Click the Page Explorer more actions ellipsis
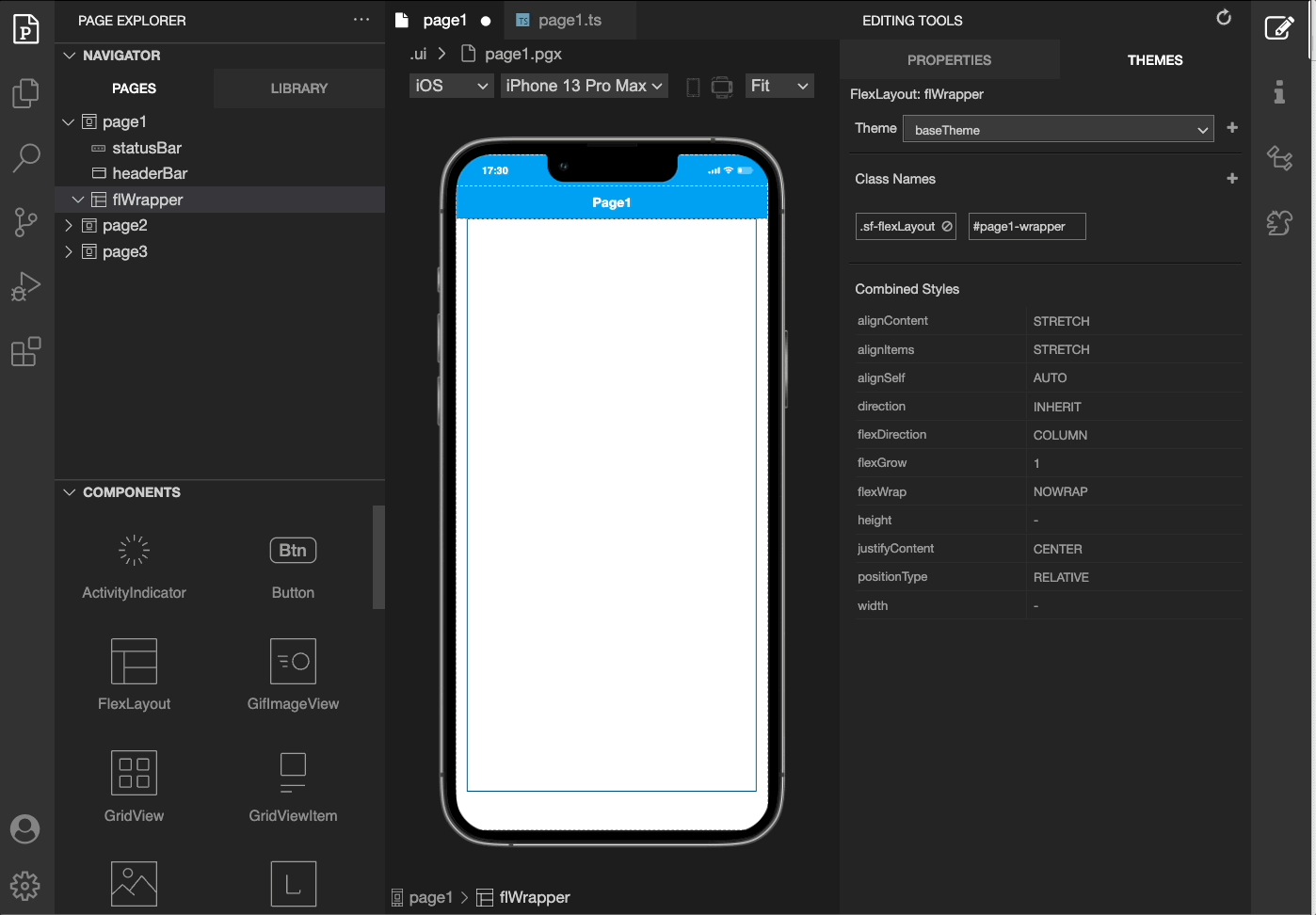 click(x=361, y=20)
